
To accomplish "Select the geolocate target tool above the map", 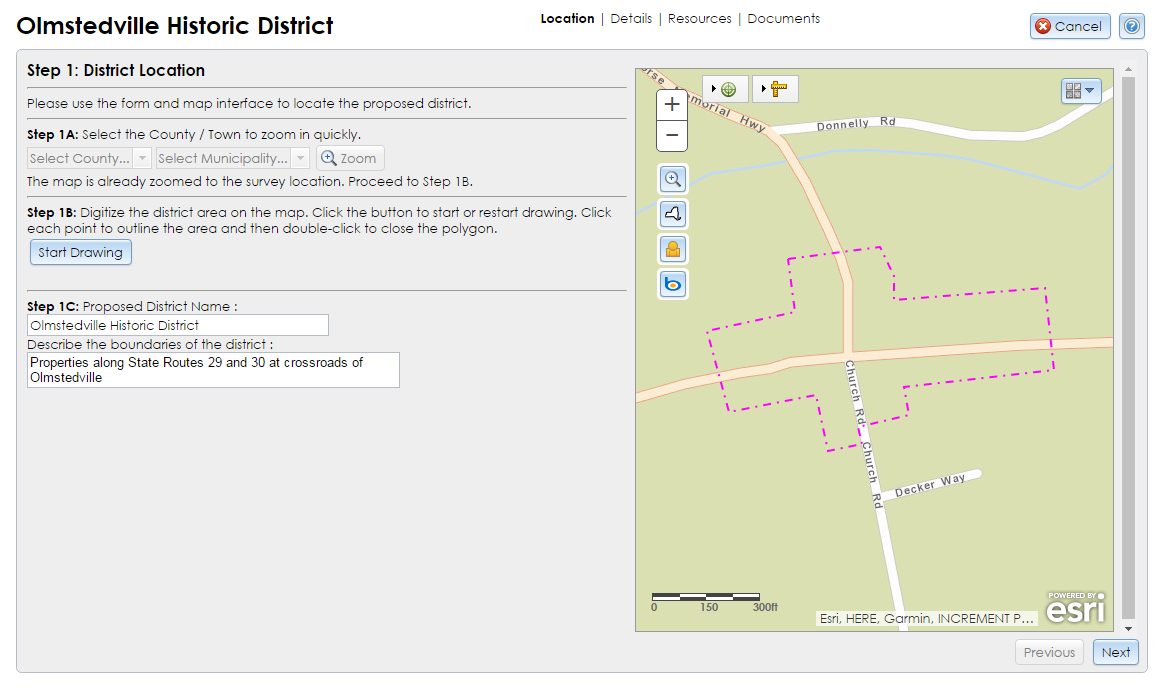I will pyautogui.click(x=728, y=88).
